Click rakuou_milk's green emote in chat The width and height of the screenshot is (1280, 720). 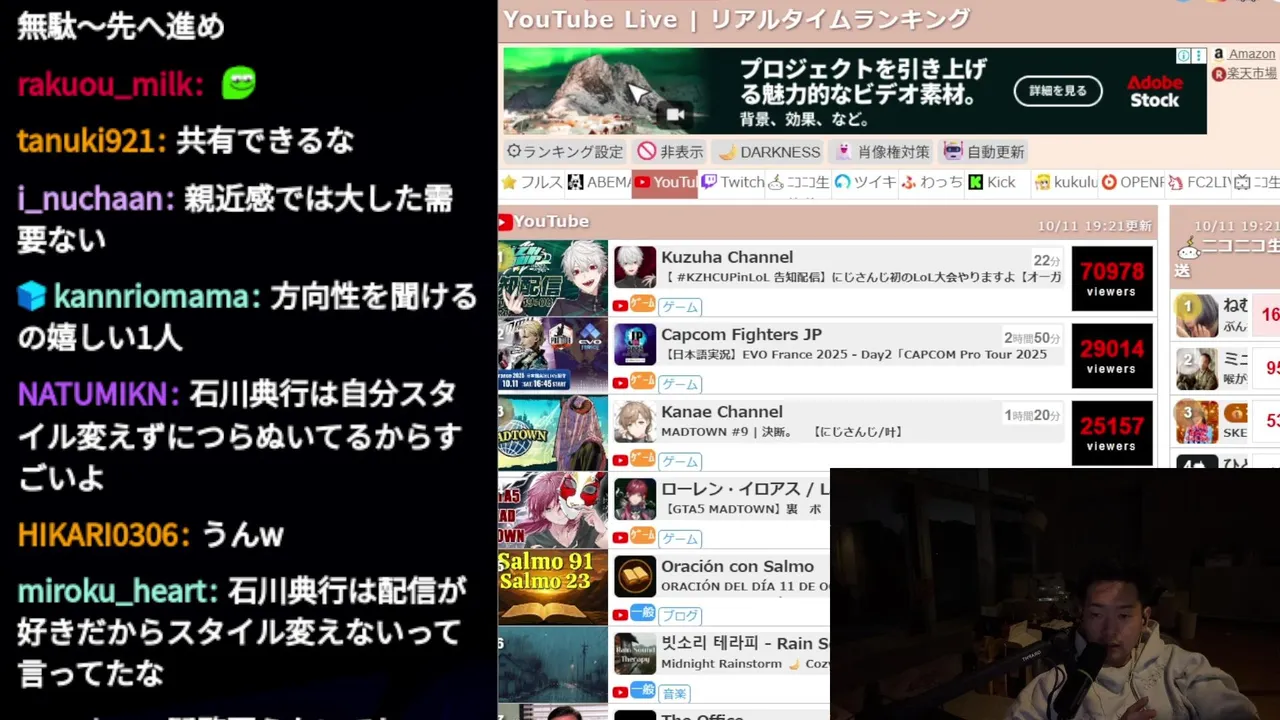(238, 83)
